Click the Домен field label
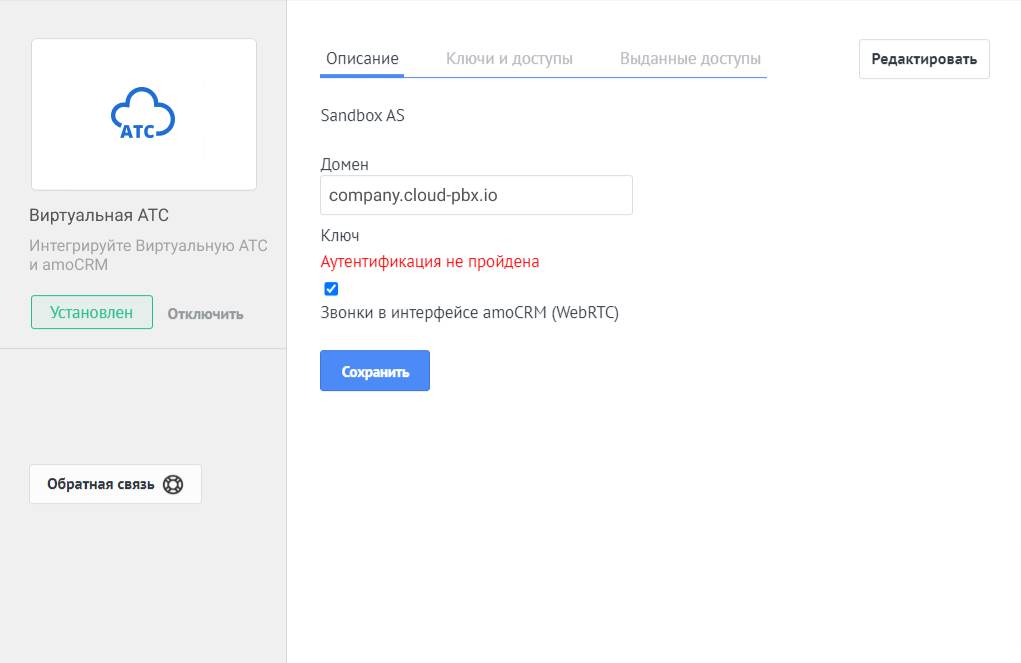This screenshot has width=1021, height=663. (x=344, y=164)
